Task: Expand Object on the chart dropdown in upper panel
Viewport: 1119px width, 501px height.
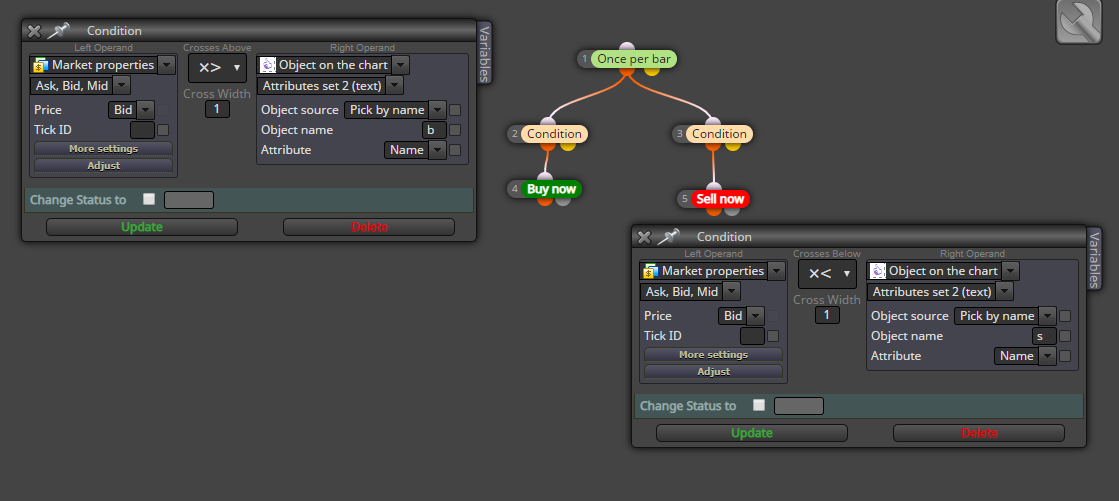Action: (400, 65)
